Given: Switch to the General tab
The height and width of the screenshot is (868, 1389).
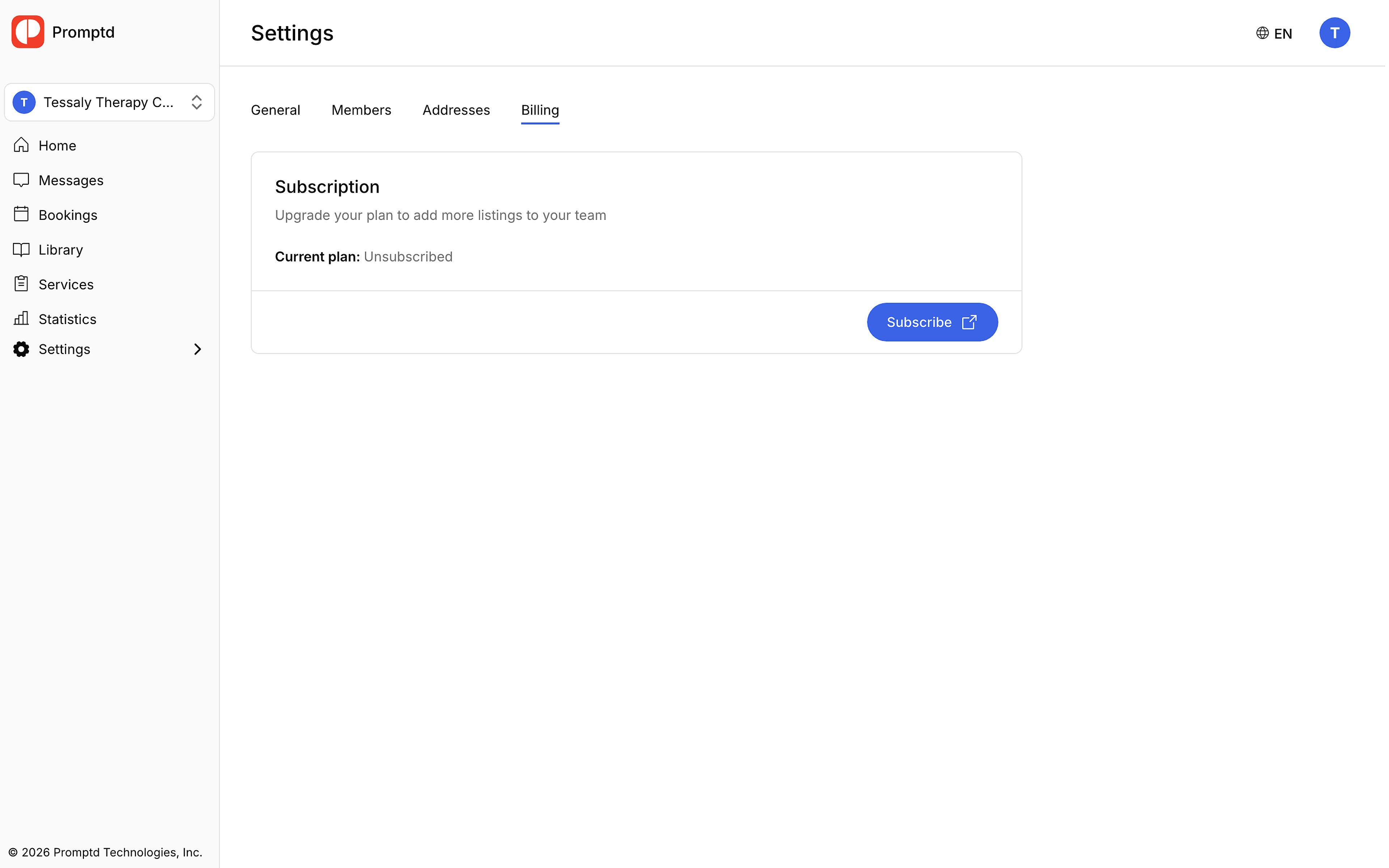Looking at the screenshot, I should (276, 110).
